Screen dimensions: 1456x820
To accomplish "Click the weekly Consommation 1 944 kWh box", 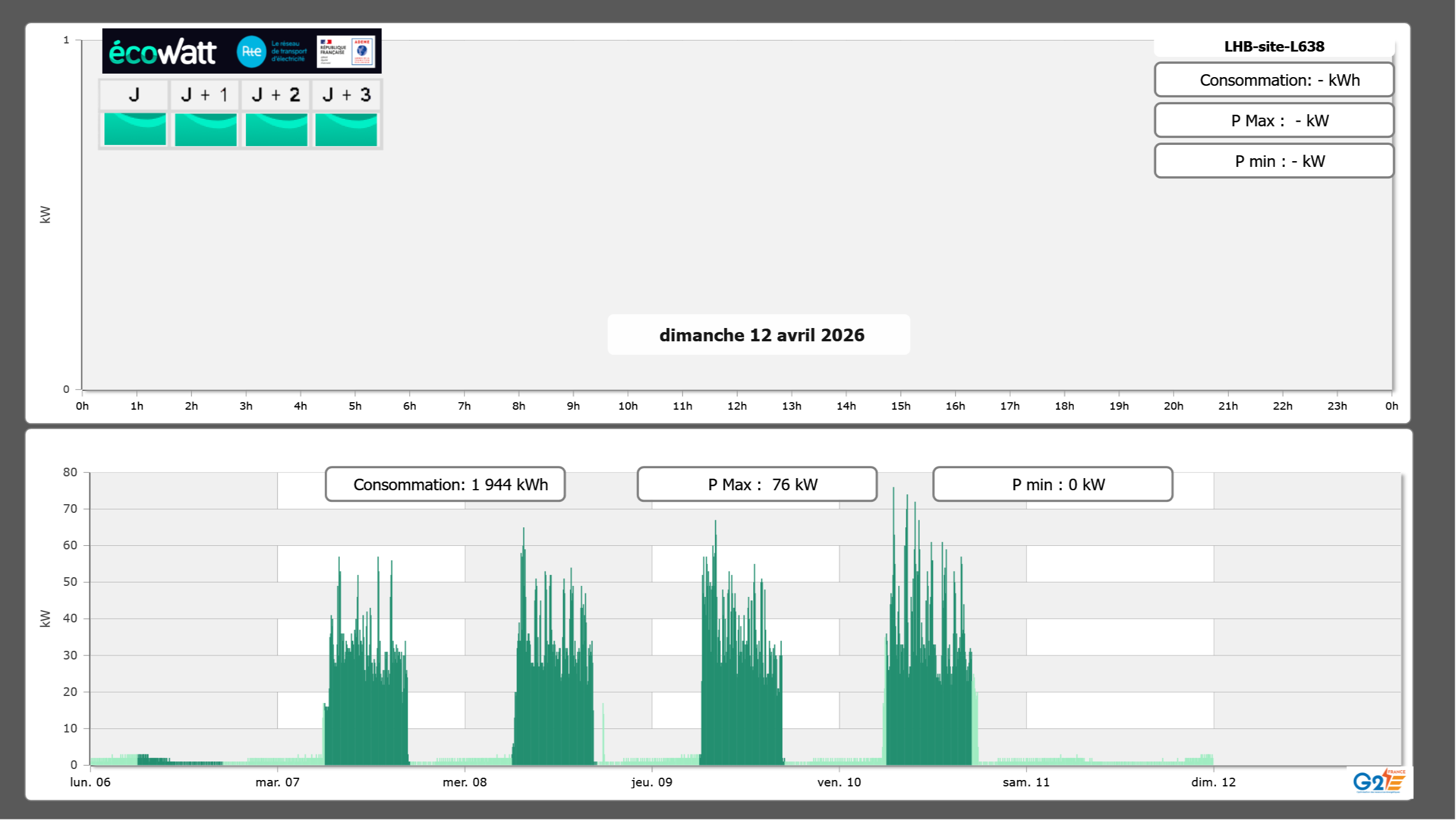I will 445,484.
